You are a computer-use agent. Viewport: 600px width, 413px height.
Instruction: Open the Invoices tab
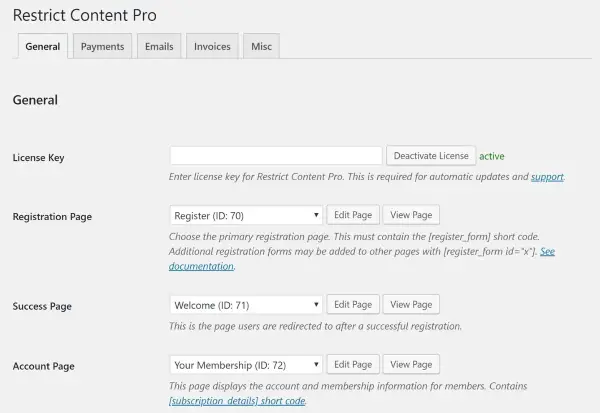pos(212,46)
